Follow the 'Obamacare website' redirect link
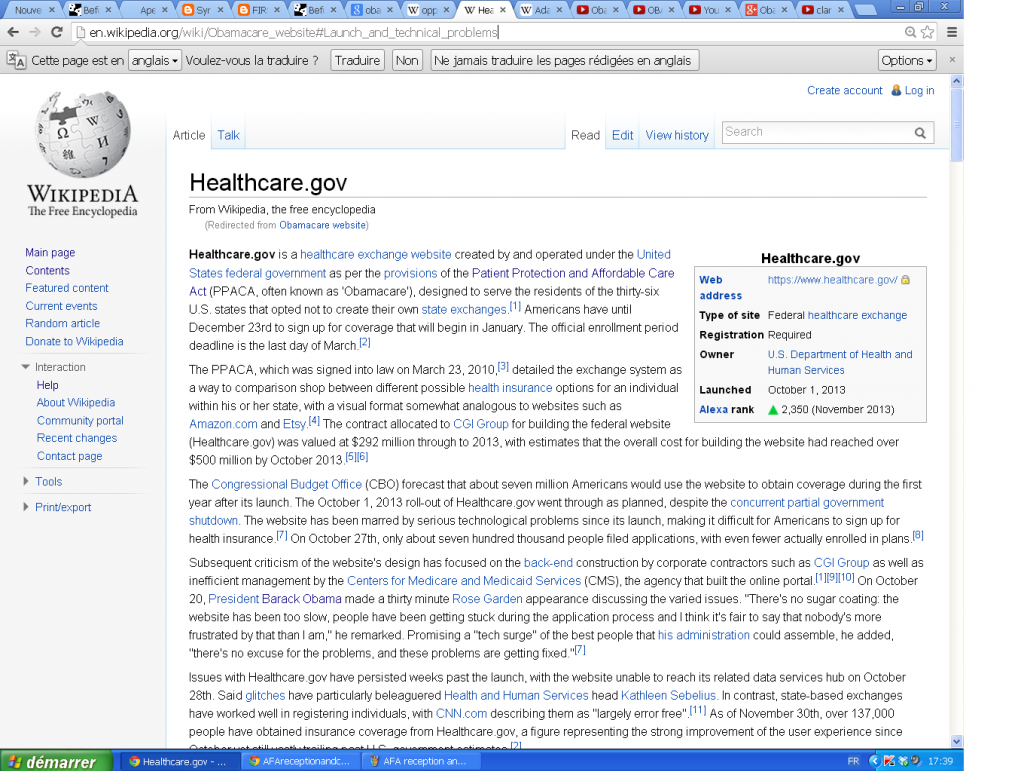Screen dimensions: 1024x771 pyautogui.click(x=323, y=225)
